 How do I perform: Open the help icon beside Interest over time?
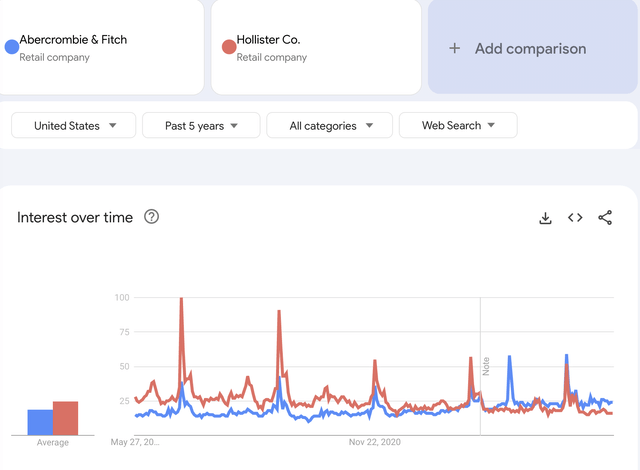pos(152,217)
